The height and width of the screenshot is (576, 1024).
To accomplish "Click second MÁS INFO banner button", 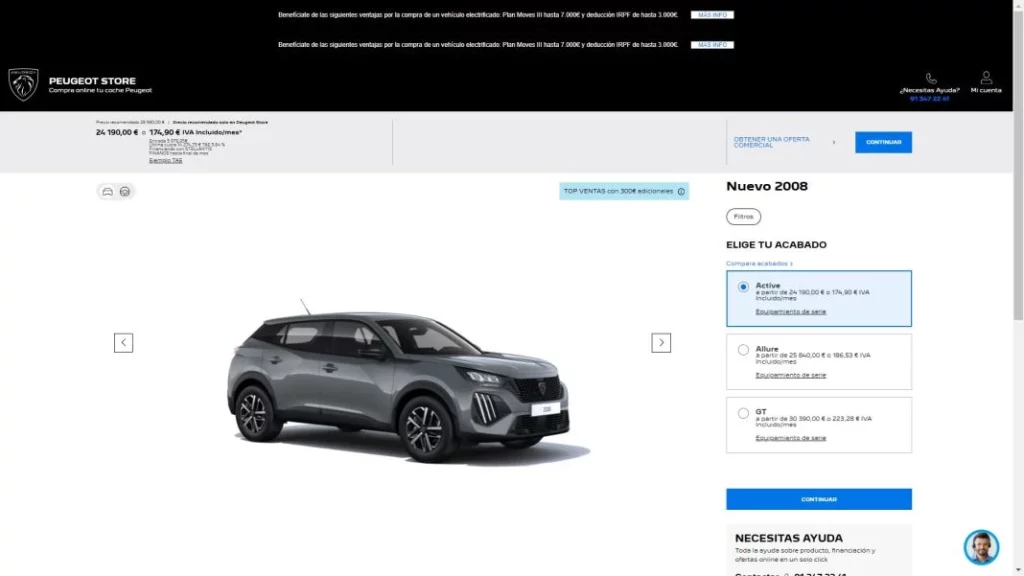I will (712, 44).
